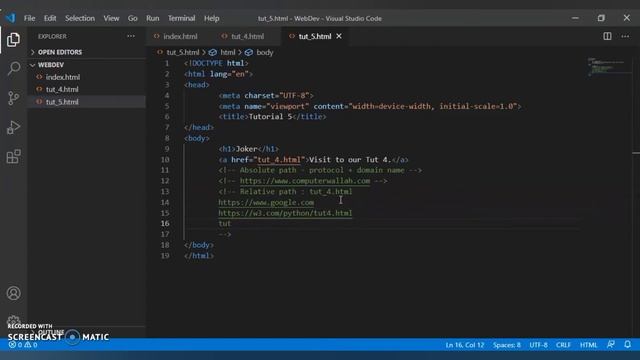
Task: Follow the tut_4.html href link on line 10
Action: [x=279, y=160]
